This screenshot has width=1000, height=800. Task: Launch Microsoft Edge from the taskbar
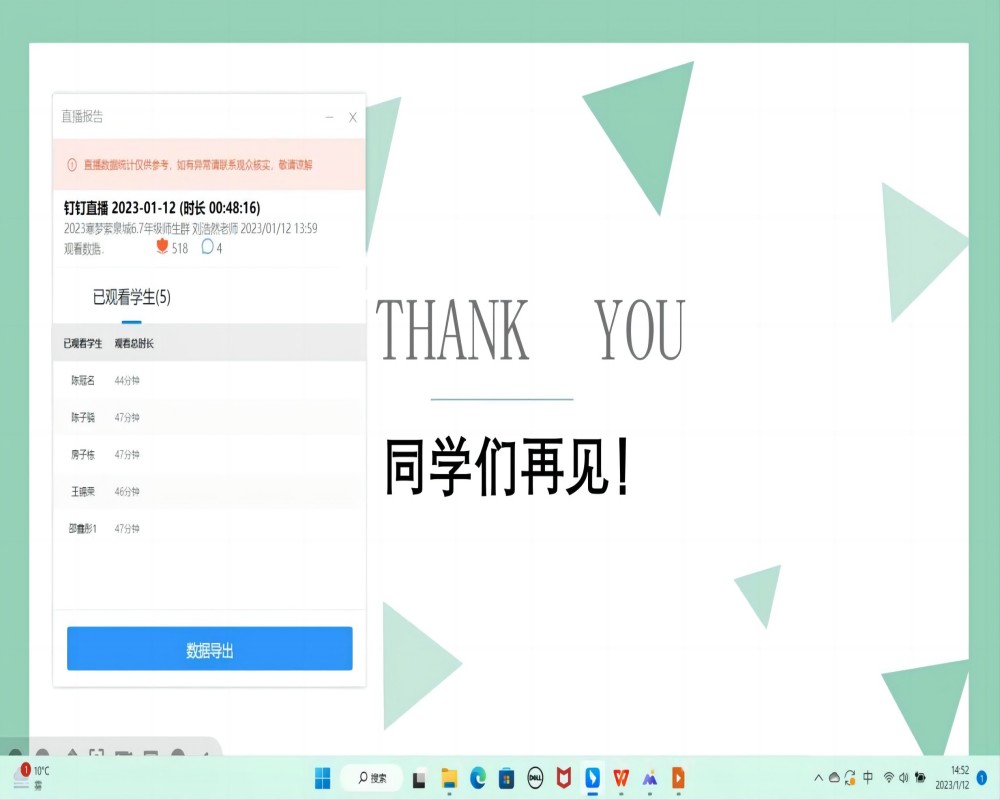[x=478, y=778]
